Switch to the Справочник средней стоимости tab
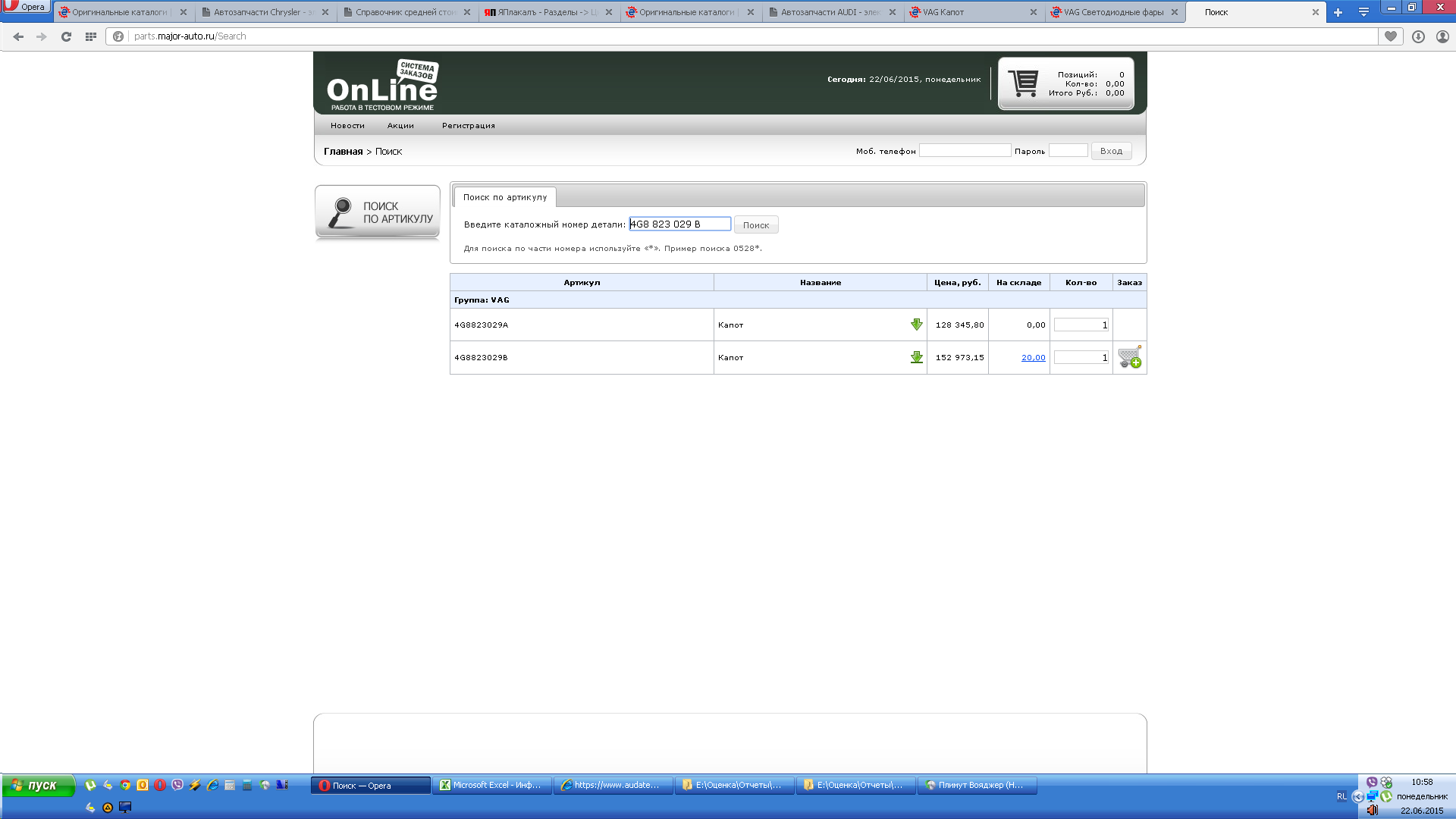This screenshot has height=819, width=1456. [407, 12]
